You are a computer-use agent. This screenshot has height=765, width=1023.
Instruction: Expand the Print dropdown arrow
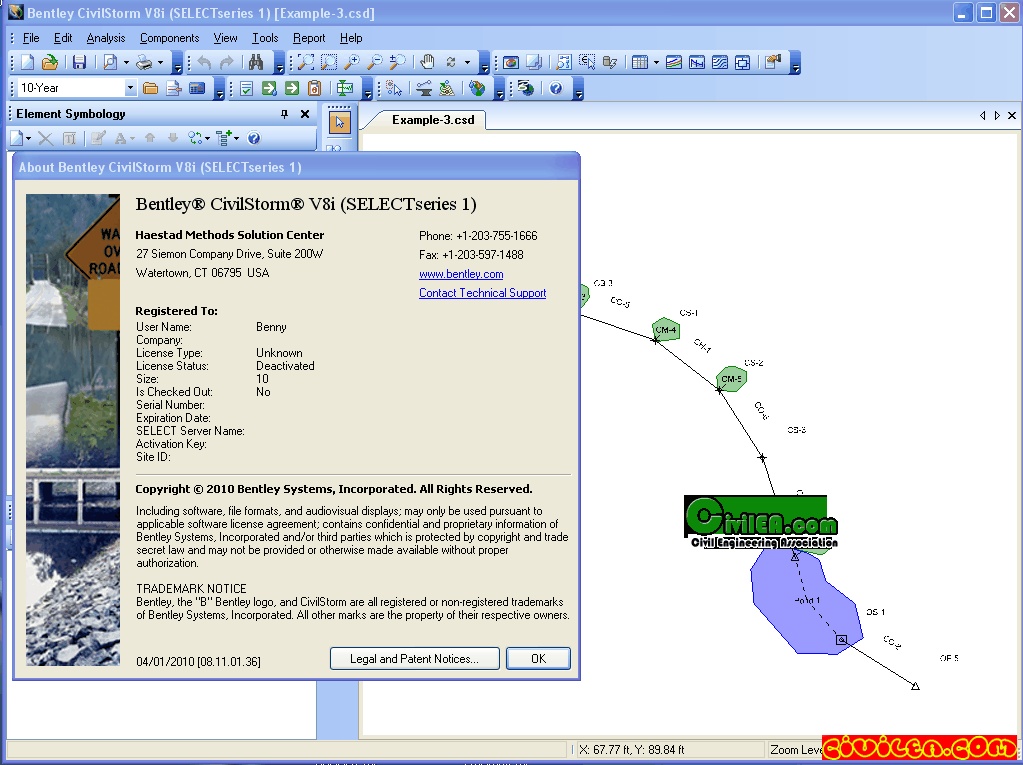[160, 63]
